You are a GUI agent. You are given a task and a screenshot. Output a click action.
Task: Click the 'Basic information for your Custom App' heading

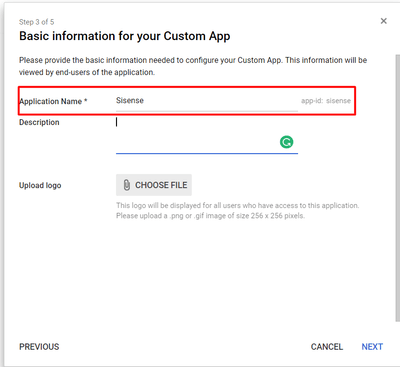click(124, 36)
